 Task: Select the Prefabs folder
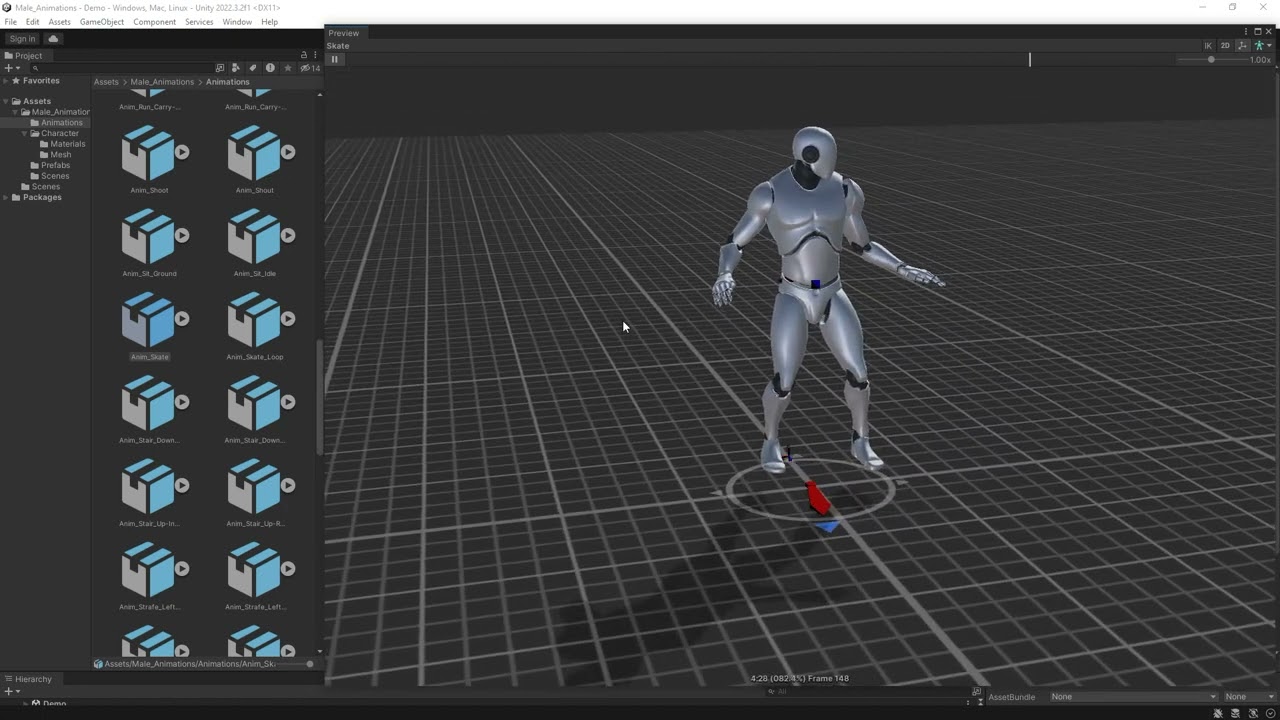pos(50,165)
